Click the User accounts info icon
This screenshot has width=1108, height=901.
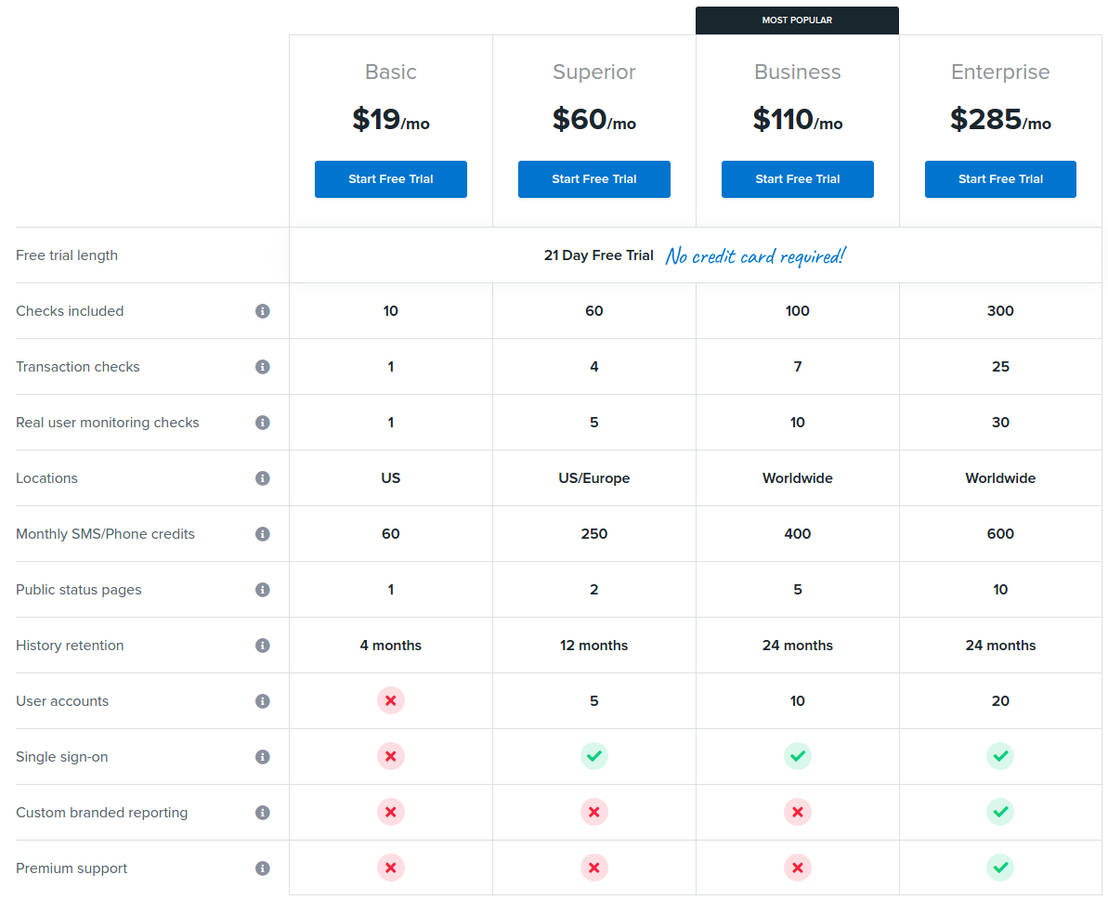tap(262, 701)
